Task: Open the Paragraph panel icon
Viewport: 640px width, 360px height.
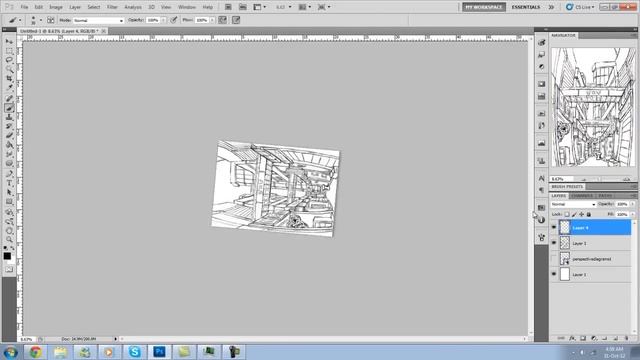Action: tap(542, 190)
